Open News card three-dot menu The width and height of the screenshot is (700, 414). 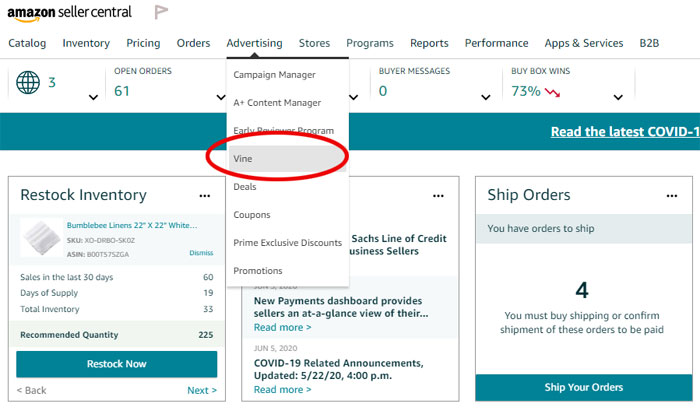click(x=438, y=196)
